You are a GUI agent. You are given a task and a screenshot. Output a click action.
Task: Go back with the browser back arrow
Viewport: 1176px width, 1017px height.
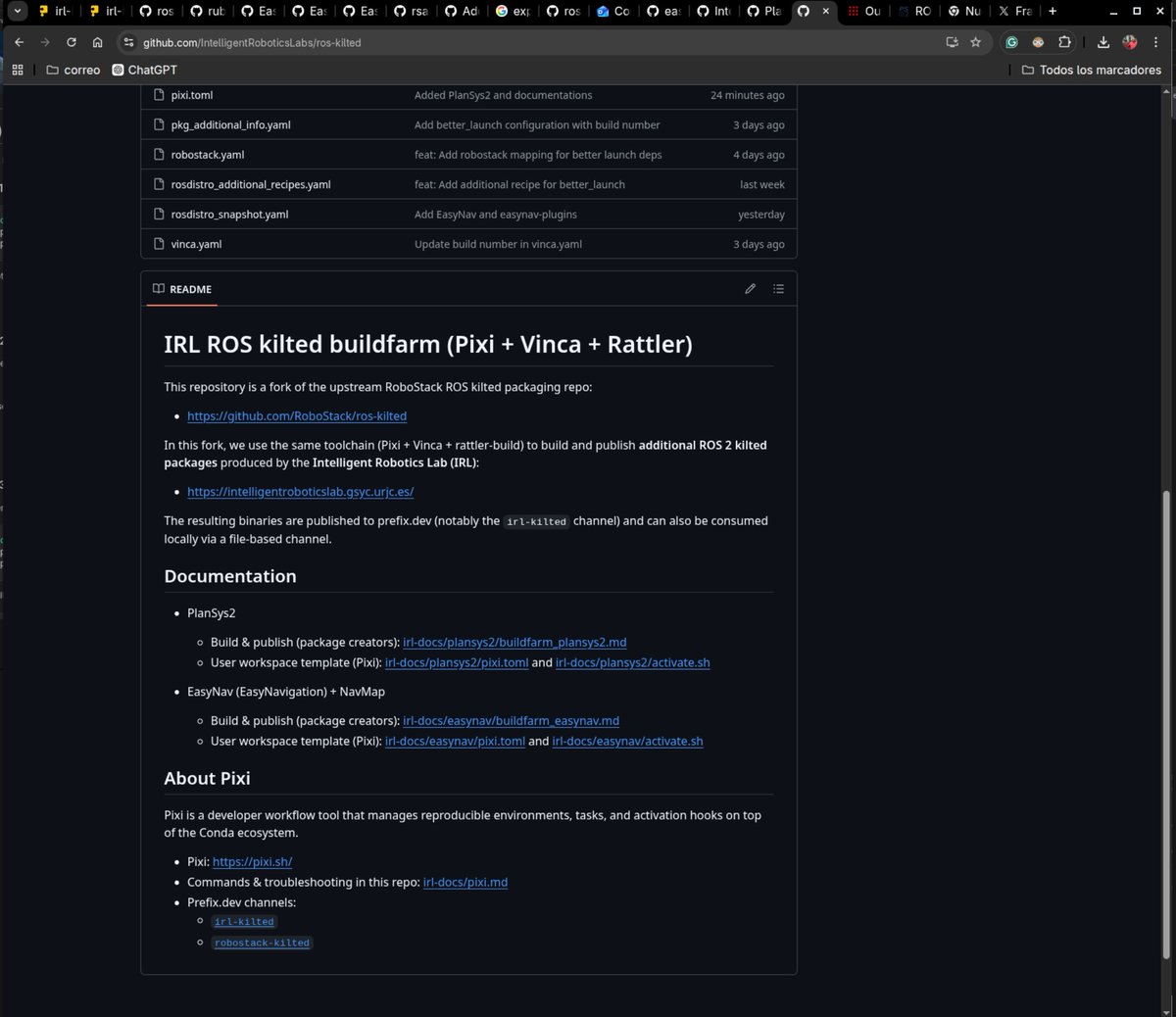[20, 42]
